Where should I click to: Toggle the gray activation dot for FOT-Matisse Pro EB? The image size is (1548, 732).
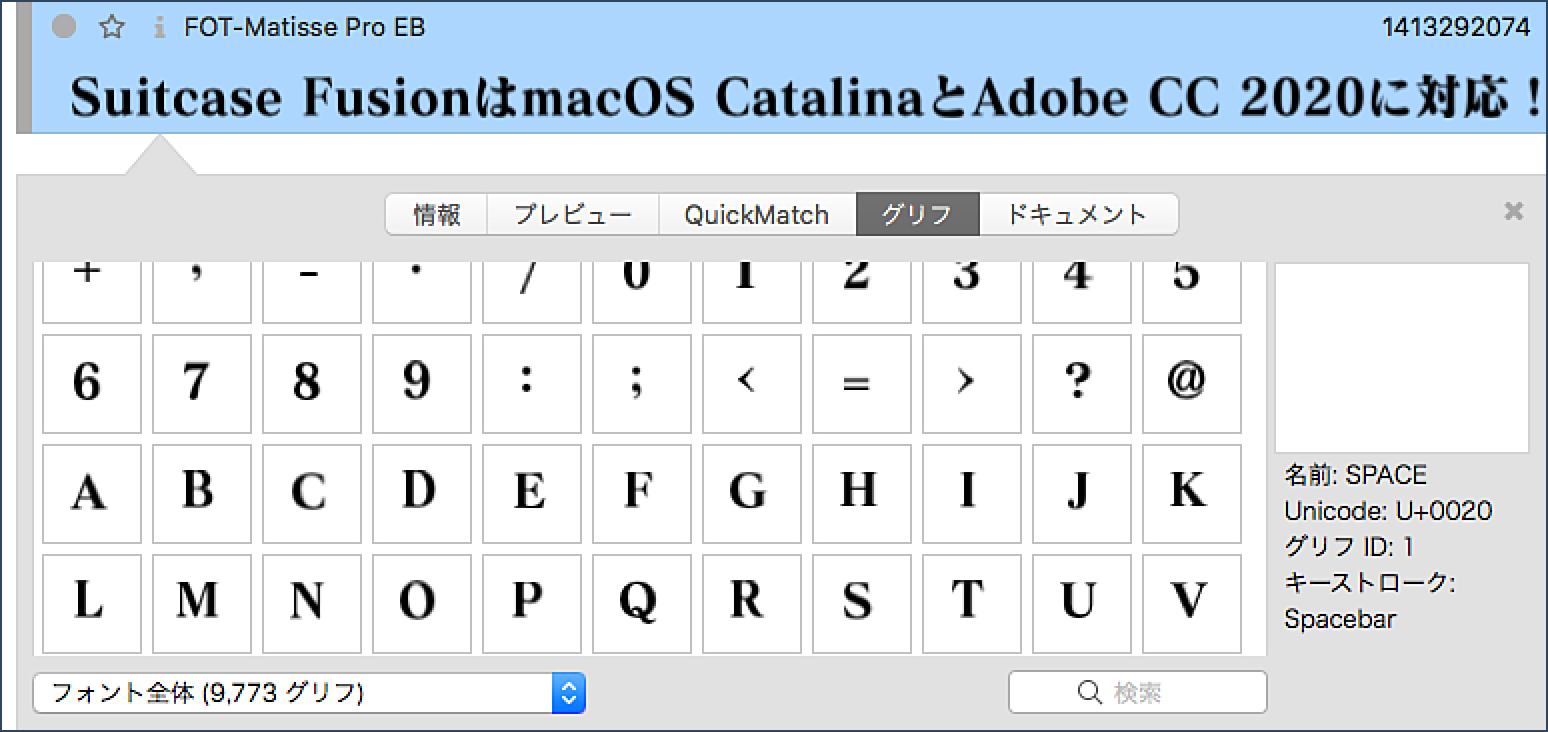(64, 27)
